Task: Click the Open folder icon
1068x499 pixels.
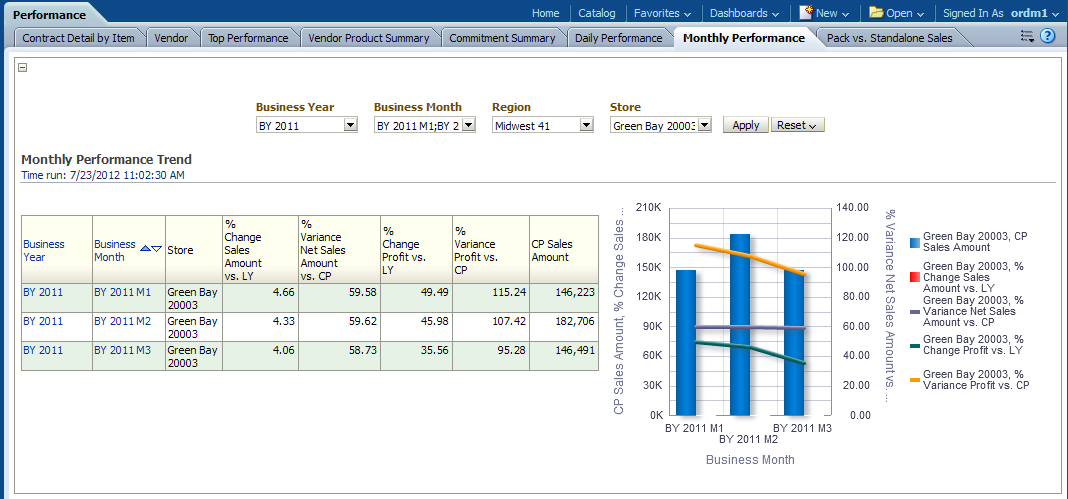Action: (876, 13)
